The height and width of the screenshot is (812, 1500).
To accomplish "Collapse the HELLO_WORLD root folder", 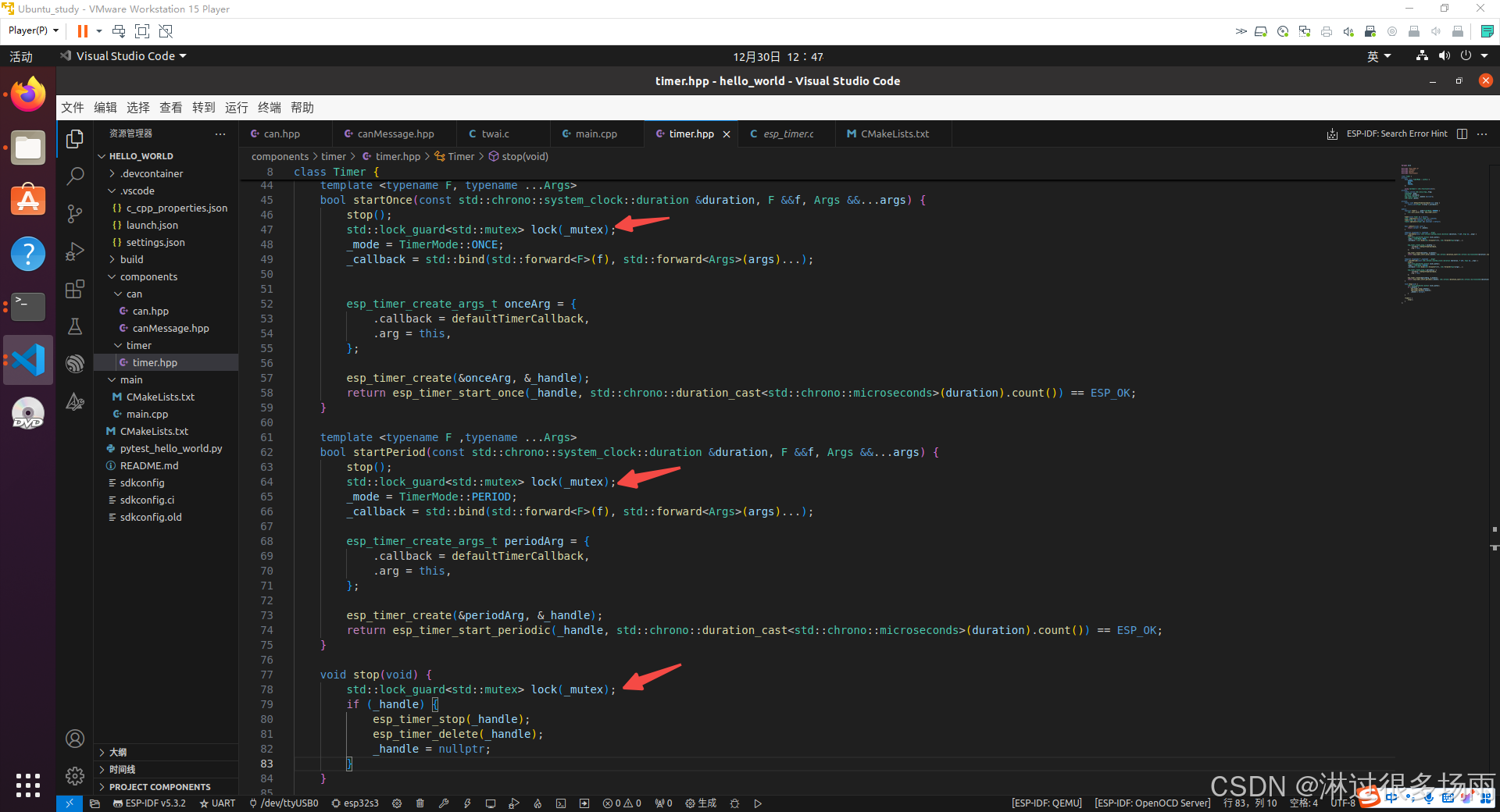I will (166, 156).
